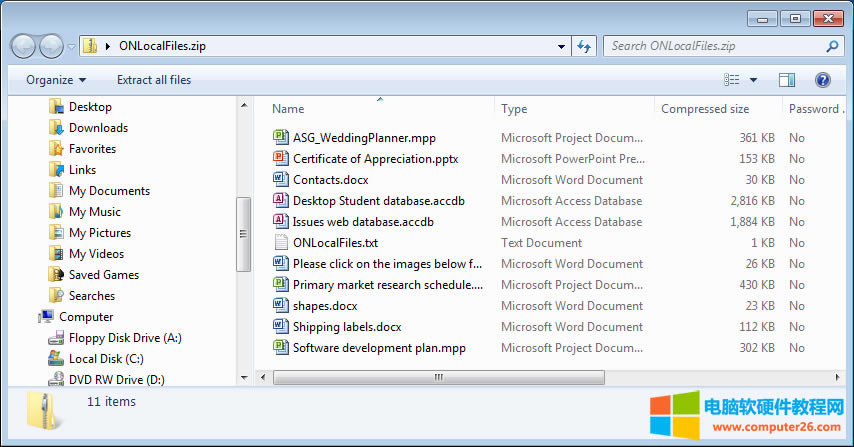Open the address bar history dropdown

(x=561, y=46)
